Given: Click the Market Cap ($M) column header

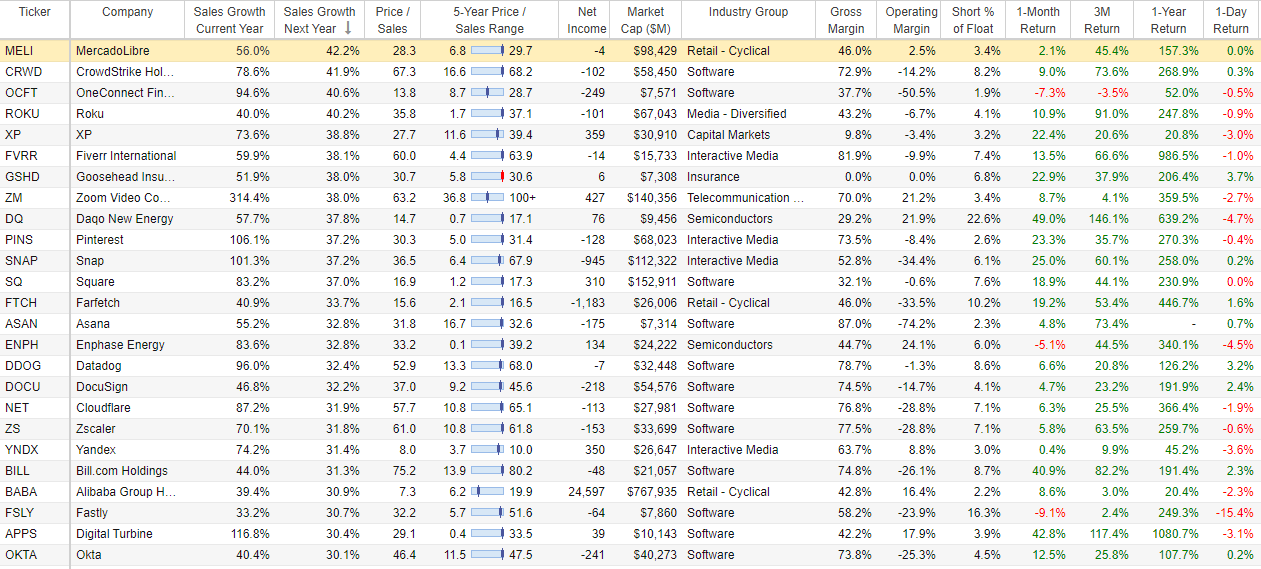Looking at the screenshot, I should tap(647, 20).
